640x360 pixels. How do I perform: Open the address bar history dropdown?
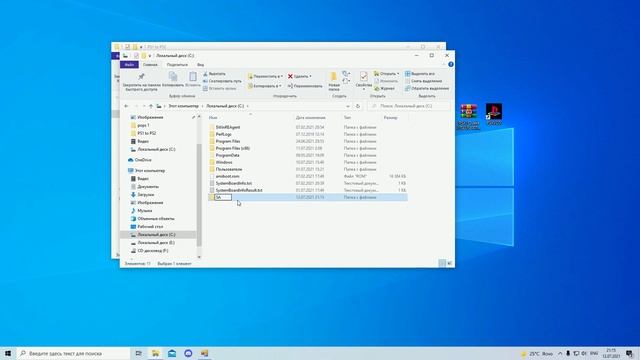tap(348, 106)
